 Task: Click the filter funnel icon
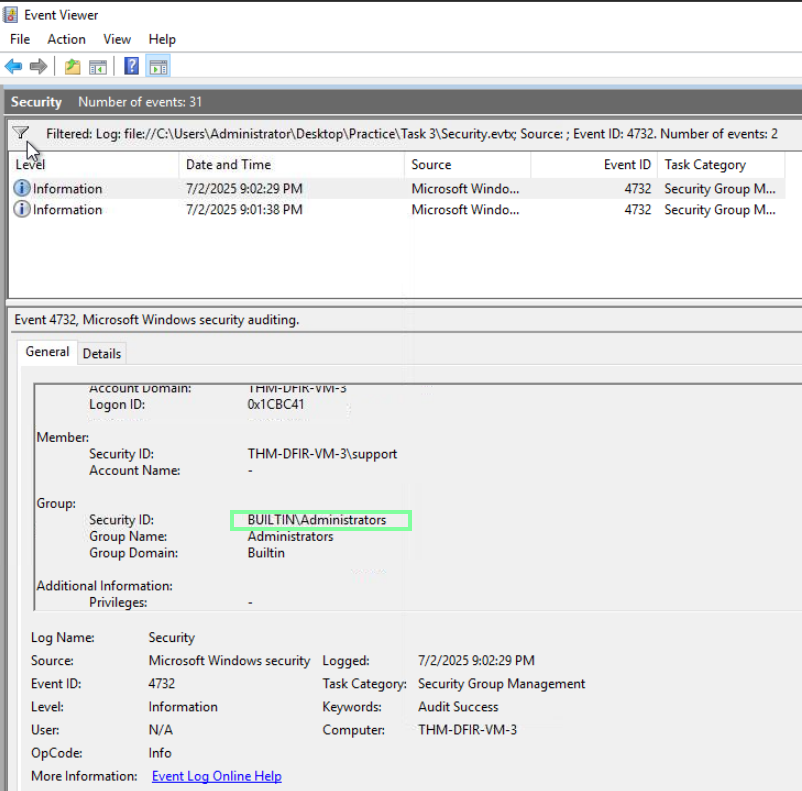[20, 133]
